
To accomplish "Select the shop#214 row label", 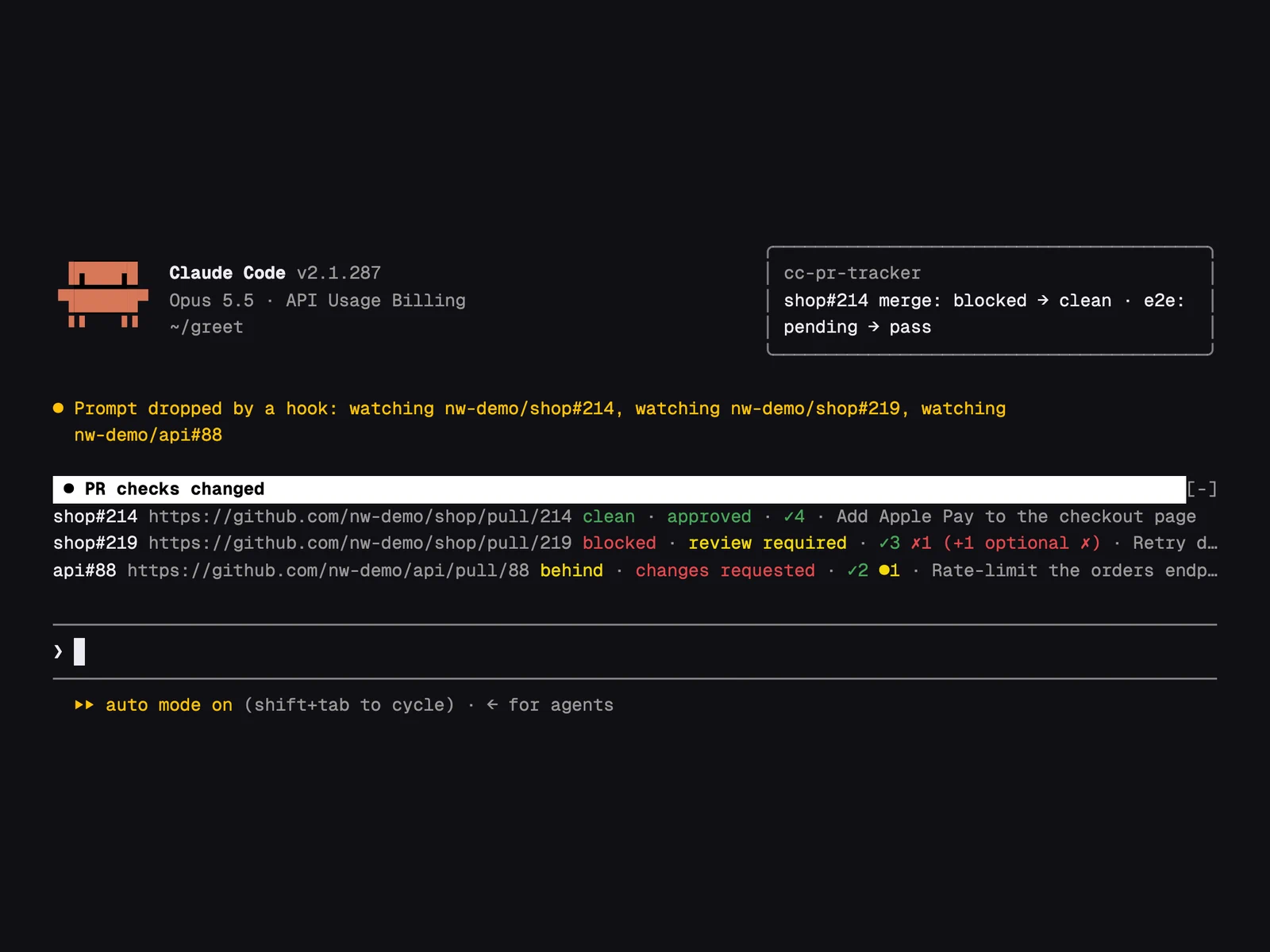I will click(95, 516).
